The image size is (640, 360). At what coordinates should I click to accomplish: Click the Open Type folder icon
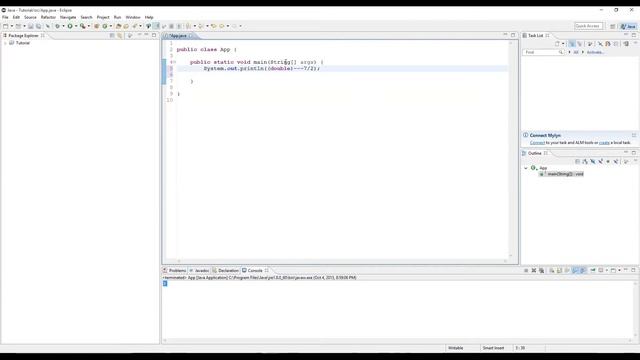click(118, 26)
